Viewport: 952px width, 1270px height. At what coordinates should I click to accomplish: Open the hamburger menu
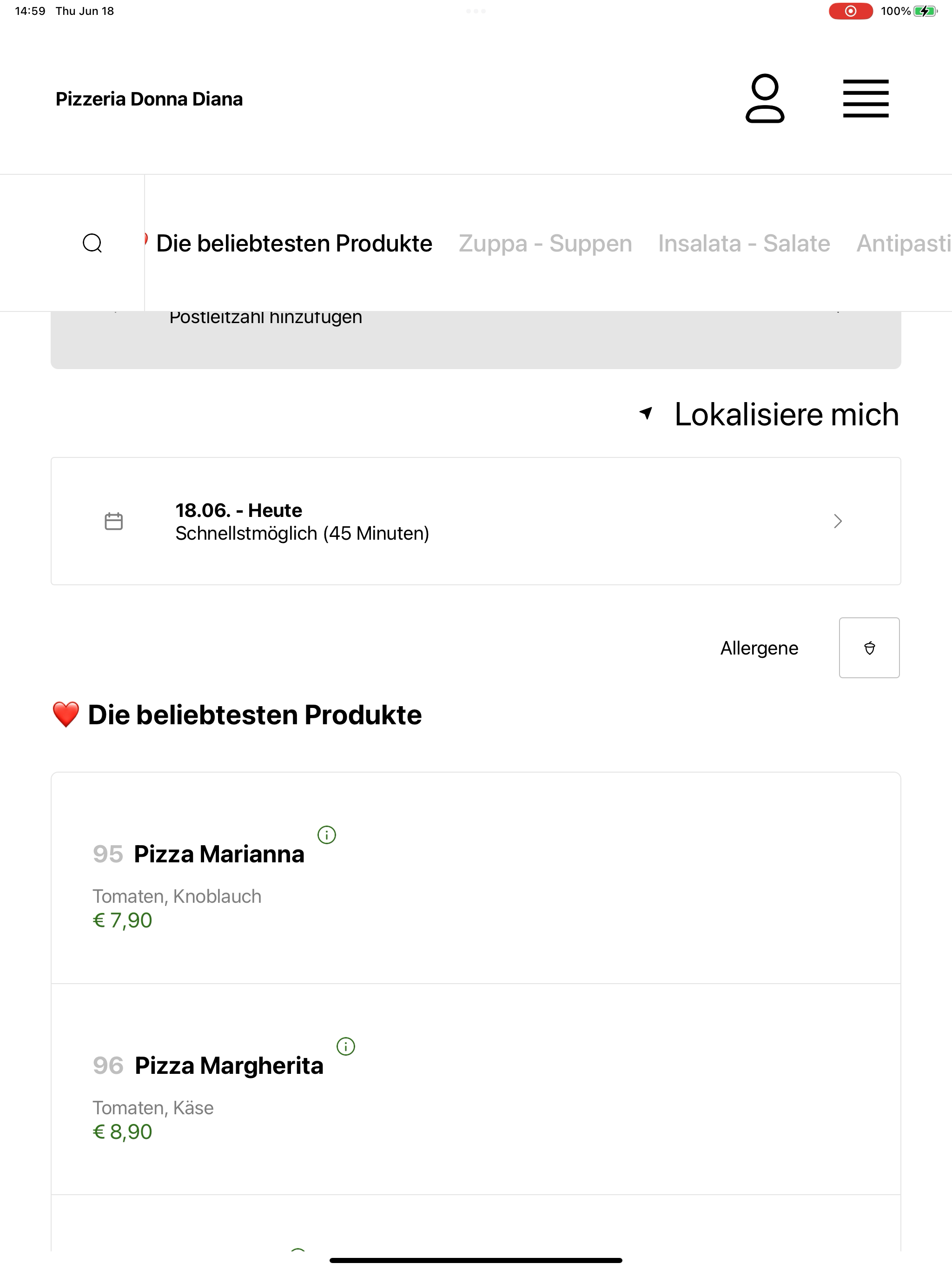point(865,99)
